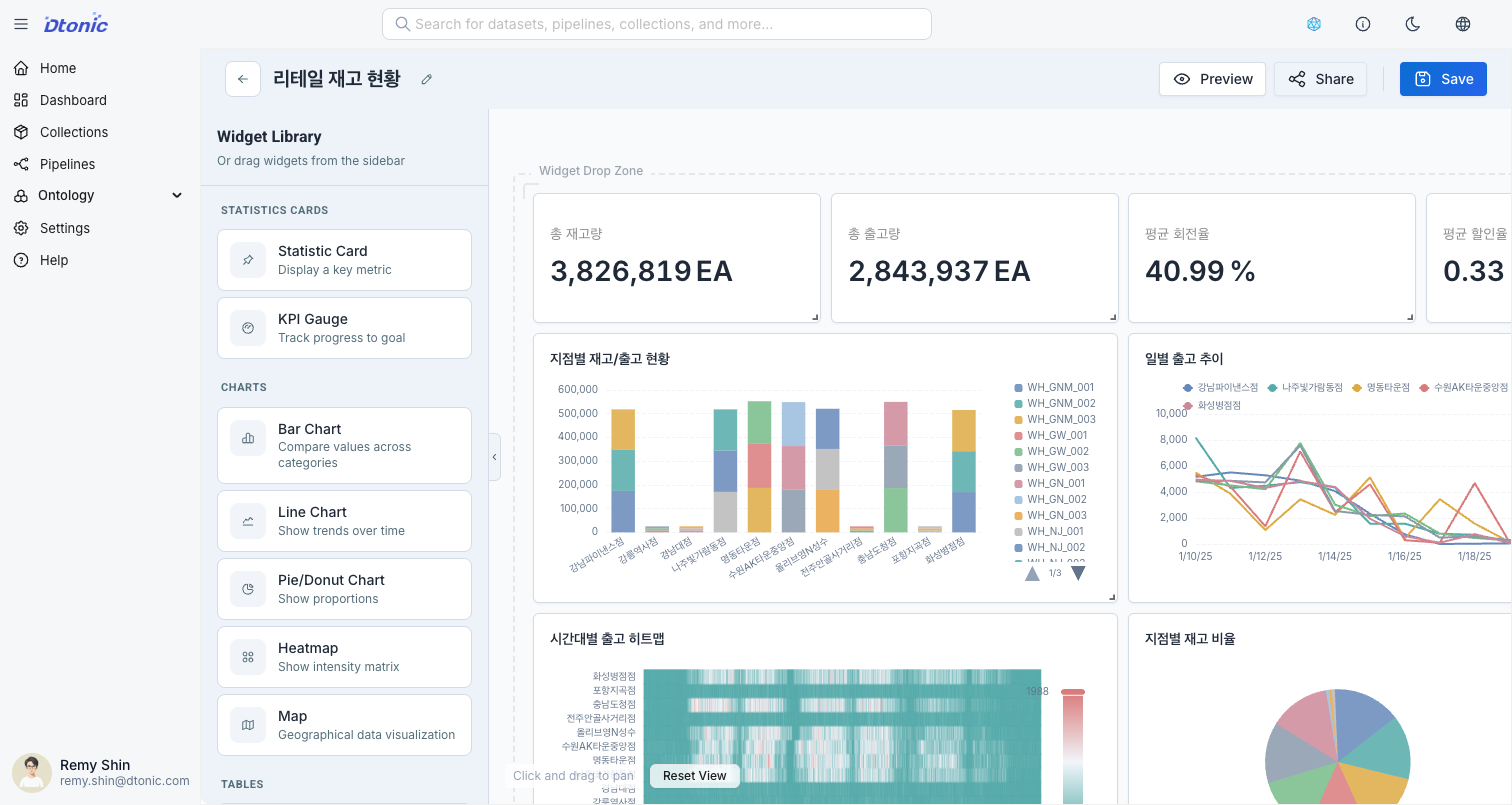
Task: Toggle WH_NJ_001 legend series
Action: coord(1049,531)
